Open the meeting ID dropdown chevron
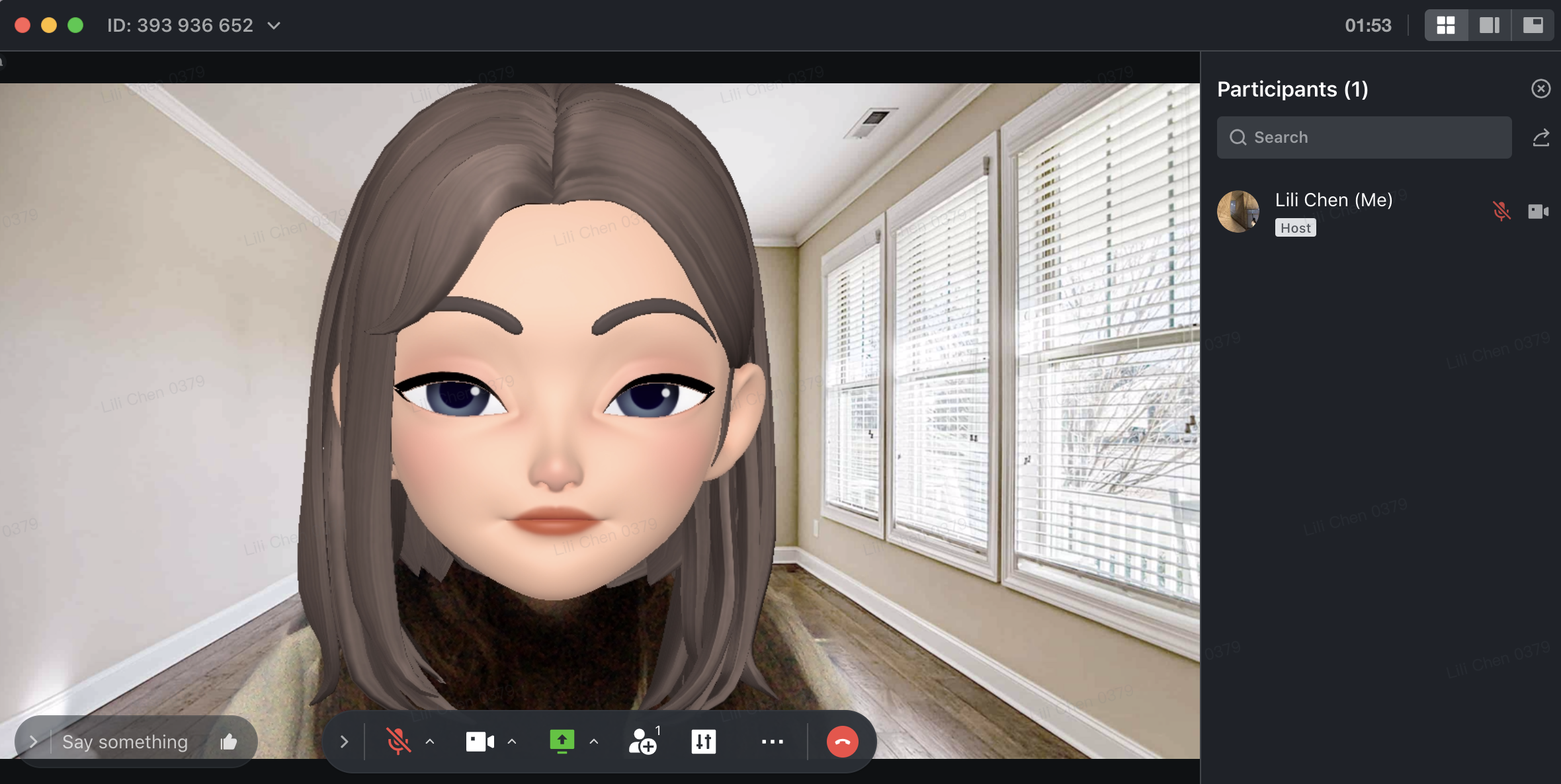This screenshot has height=784, width=1561. [x=274, y=26]
